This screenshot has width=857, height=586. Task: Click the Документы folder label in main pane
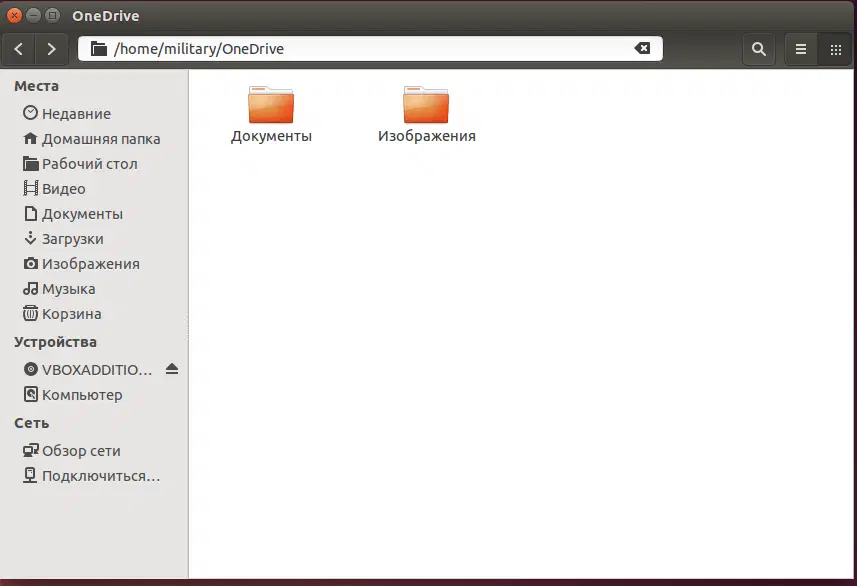(271, 136)
